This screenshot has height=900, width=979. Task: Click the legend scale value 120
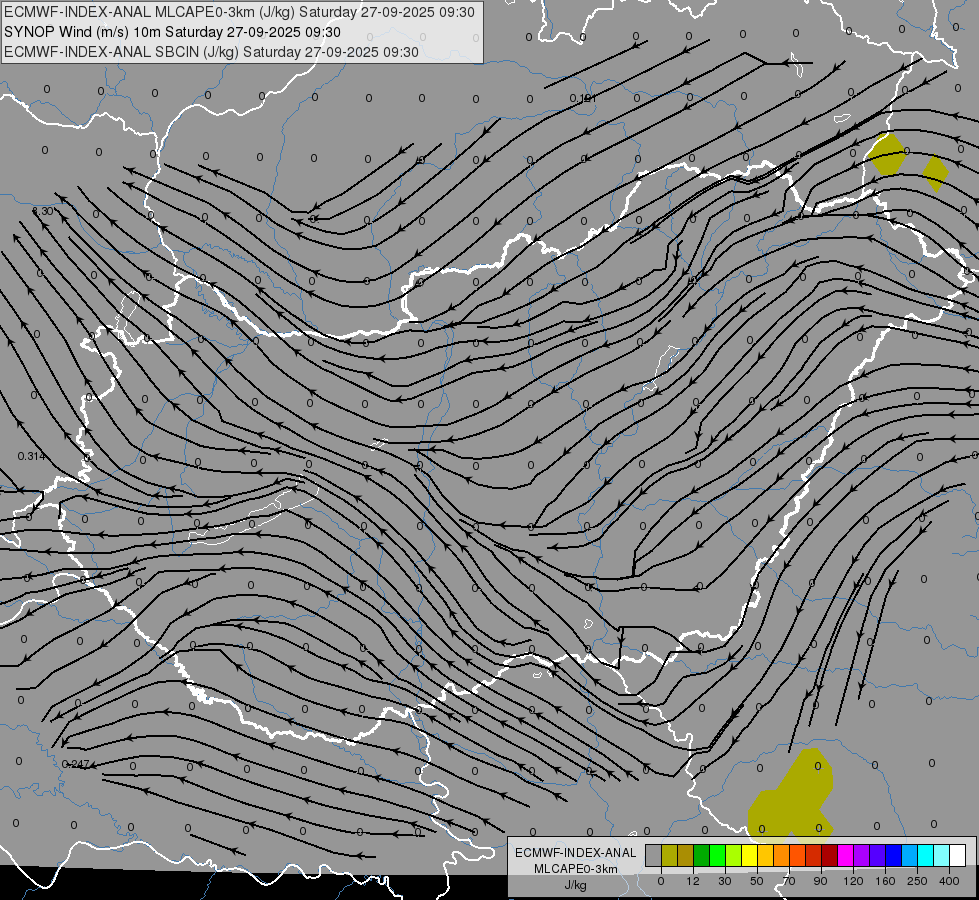pos(854,881)
